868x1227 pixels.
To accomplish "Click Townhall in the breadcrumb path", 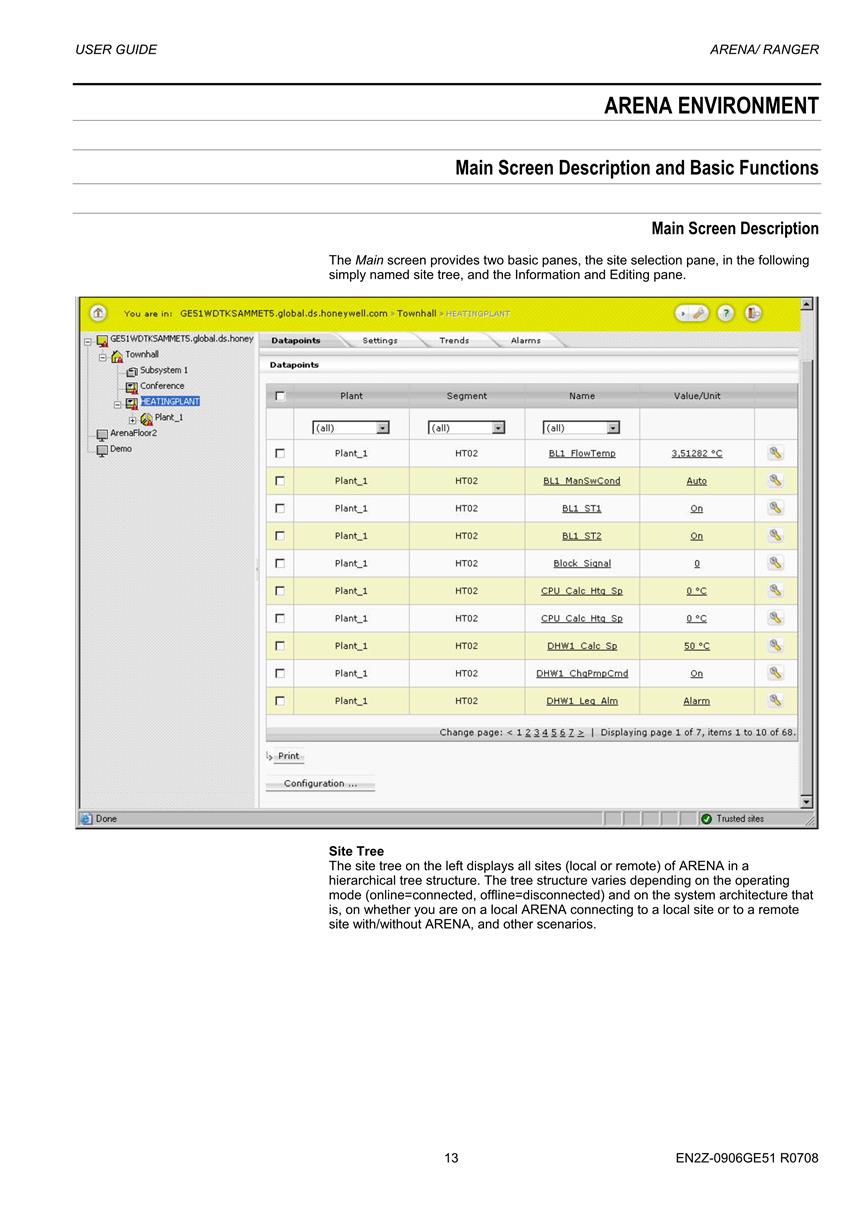I will pyautogui.click(x=417, y=313).
